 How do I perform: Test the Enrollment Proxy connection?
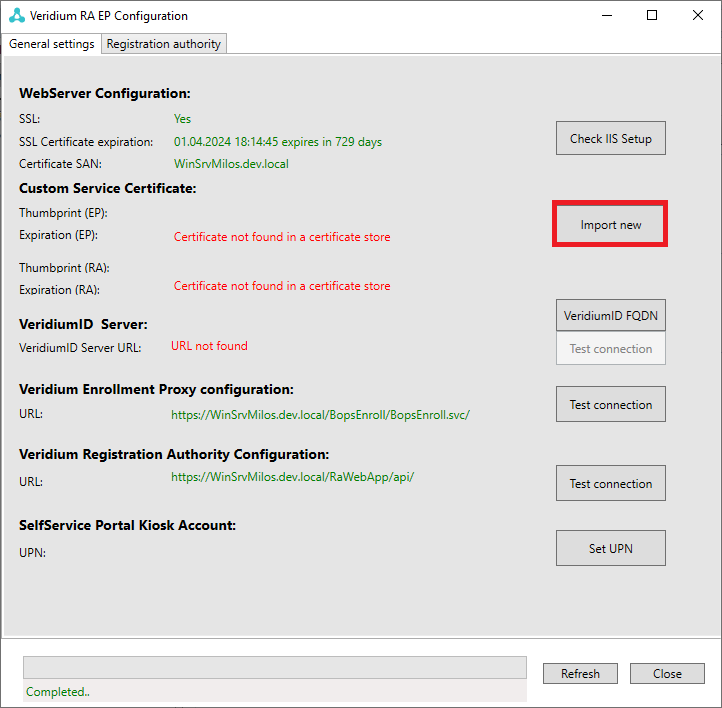click(610, 405)
